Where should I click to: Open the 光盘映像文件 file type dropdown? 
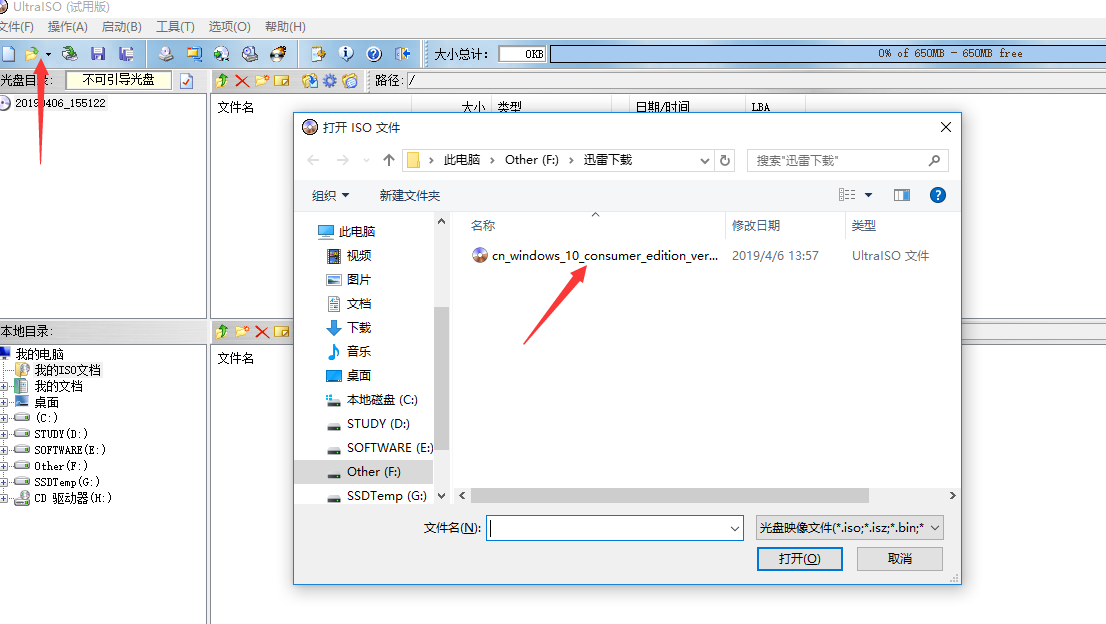[849, 528]
